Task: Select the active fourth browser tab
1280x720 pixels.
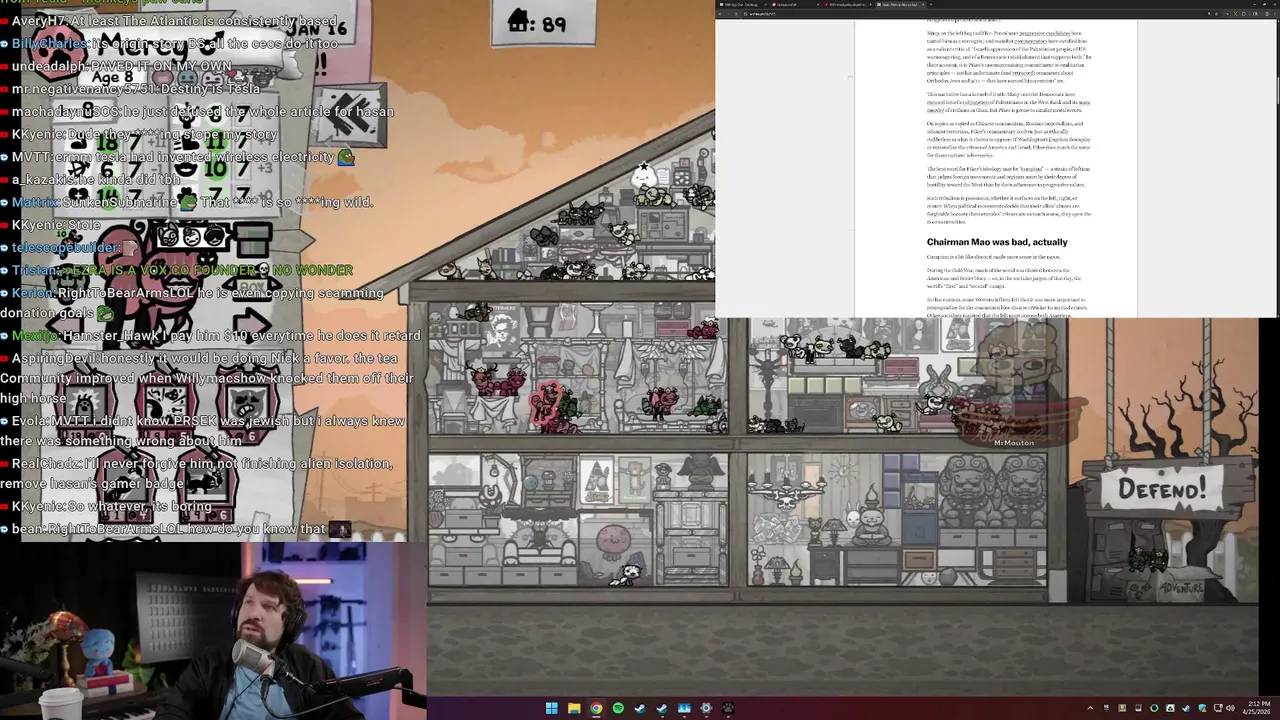Action: point(900,4)
